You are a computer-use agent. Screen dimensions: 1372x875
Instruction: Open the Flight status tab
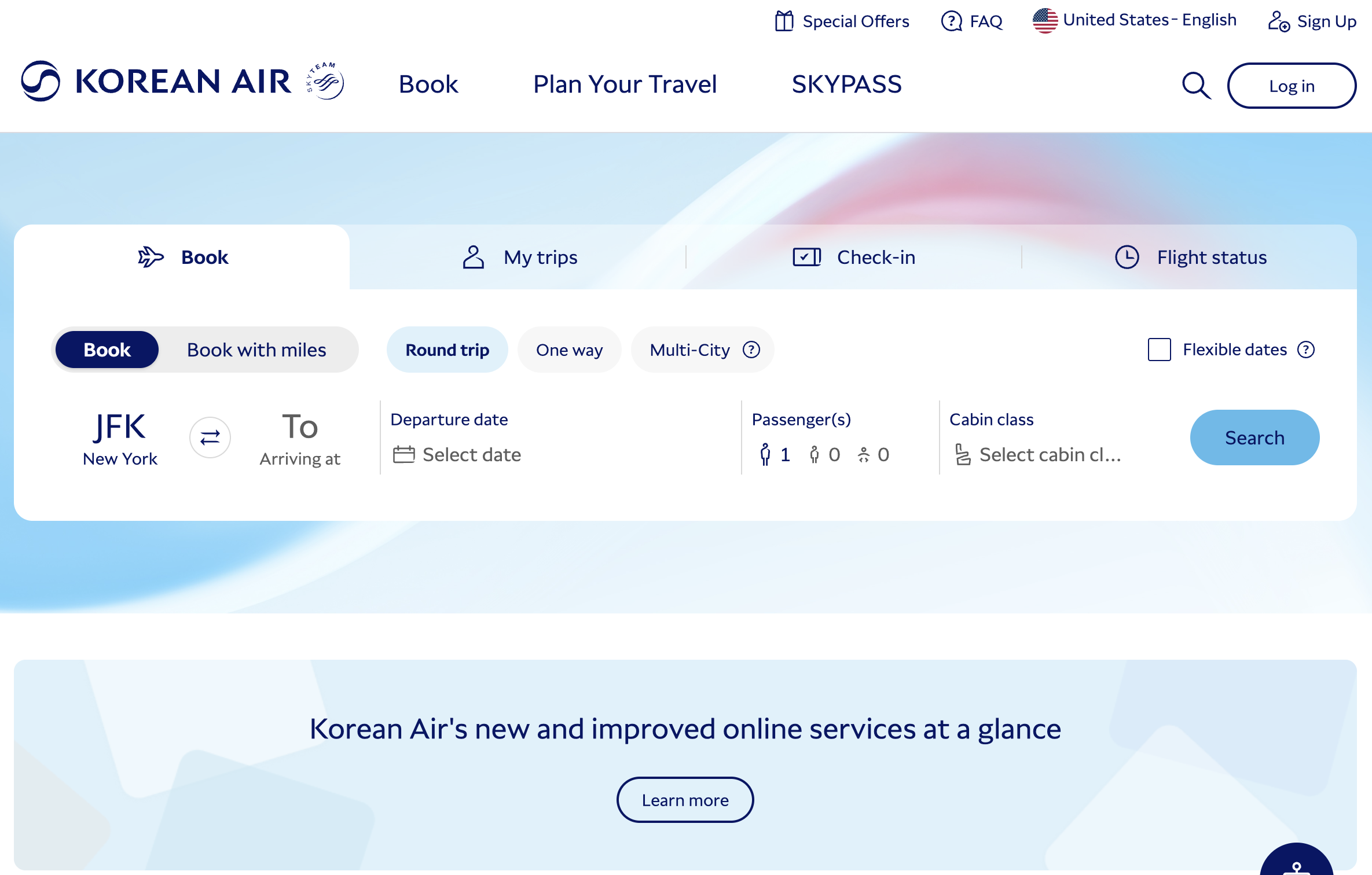[x=1191, y=257]
